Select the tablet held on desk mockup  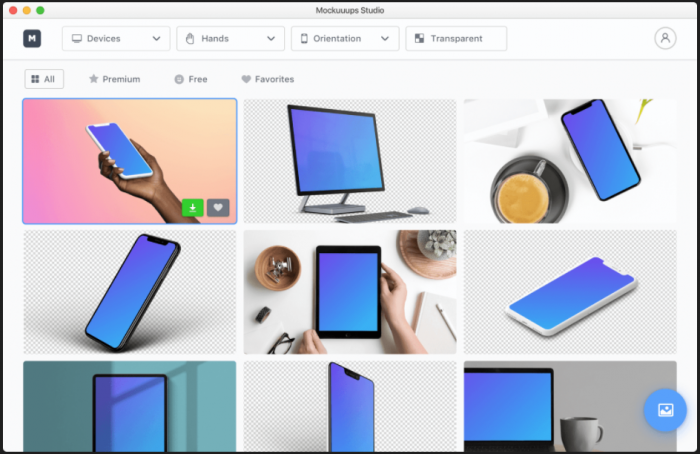click(350, 292)
